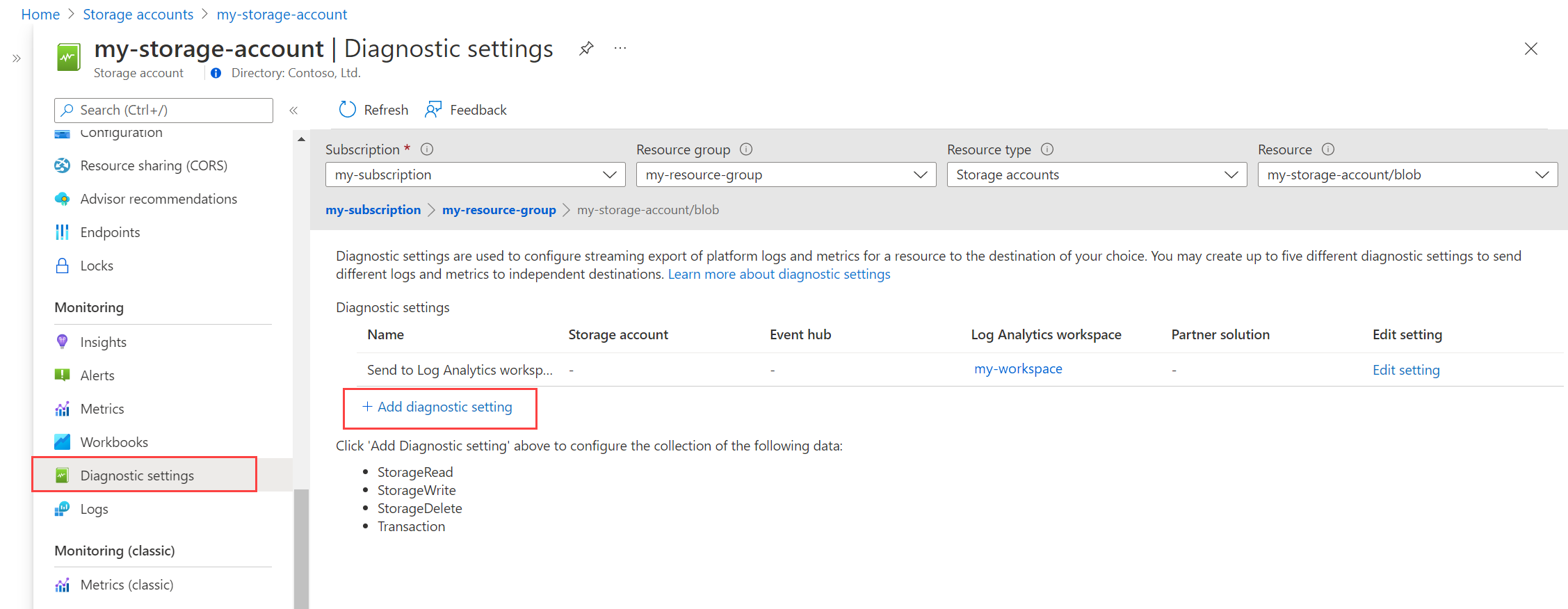Click the Directory info icon
Viewport: 1568px width, 609px height.
click(216, 73)
